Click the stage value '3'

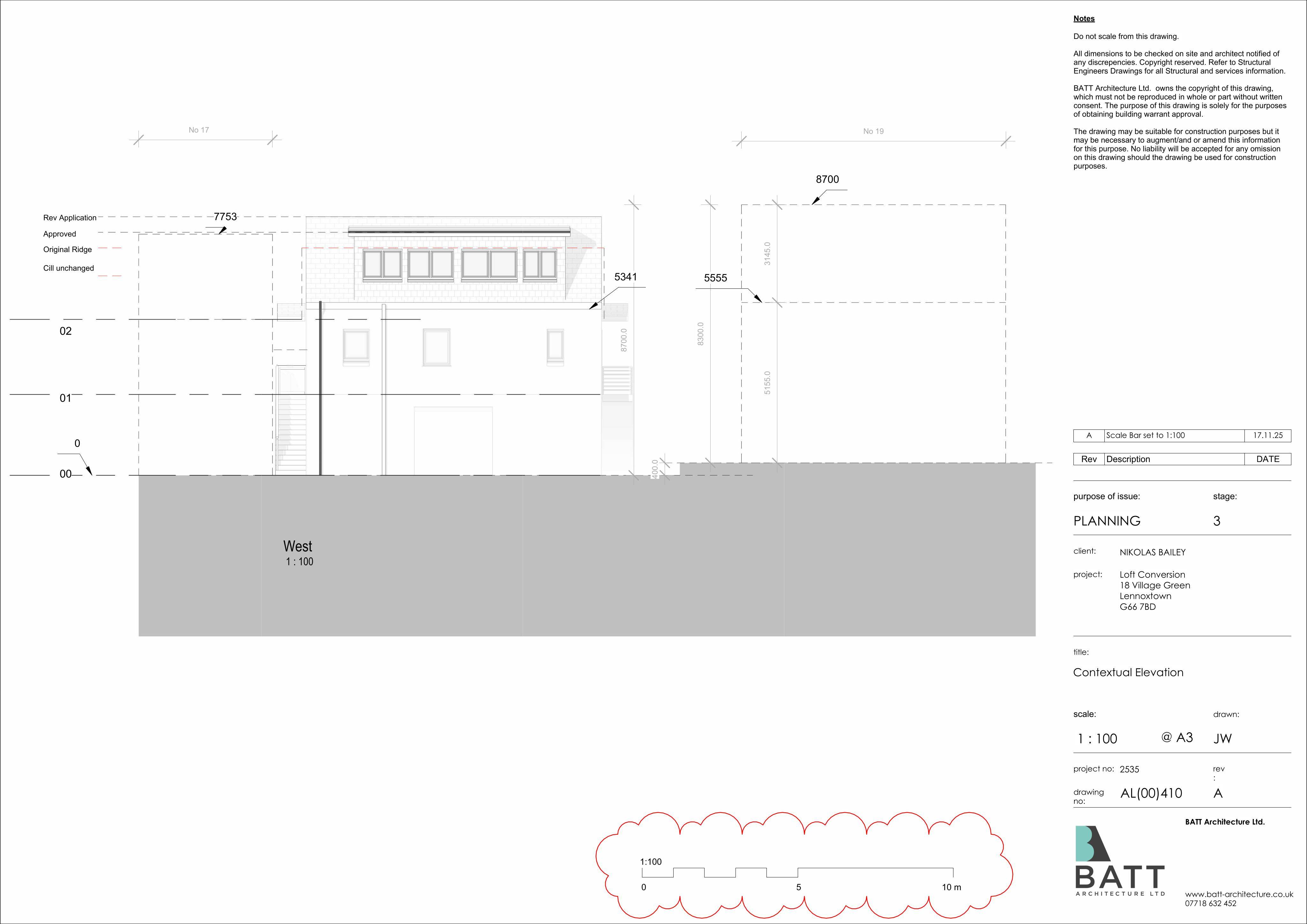(x=1216, y=521)
